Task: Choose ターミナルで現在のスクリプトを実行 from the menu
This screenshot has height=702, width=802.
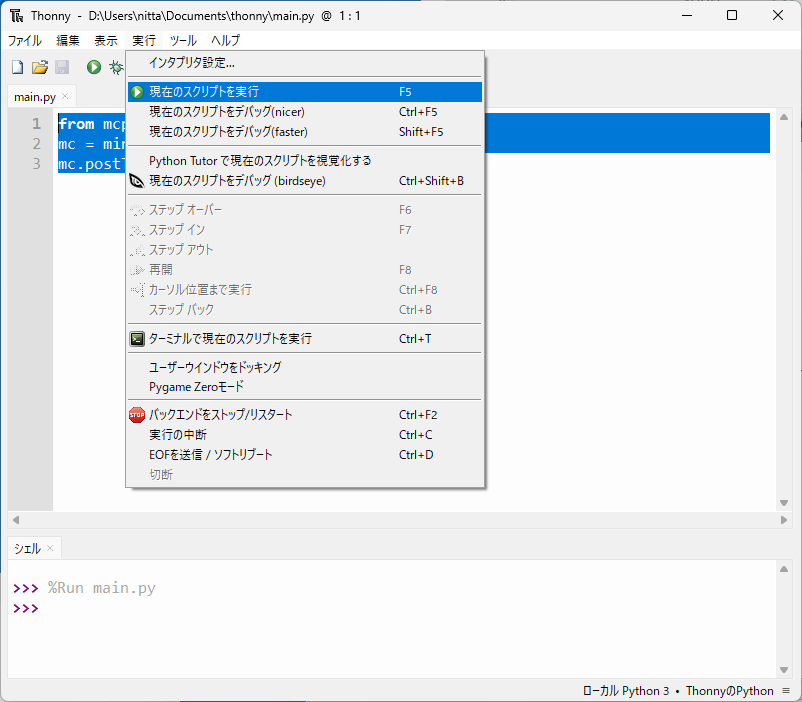Action: coord(230,339)
